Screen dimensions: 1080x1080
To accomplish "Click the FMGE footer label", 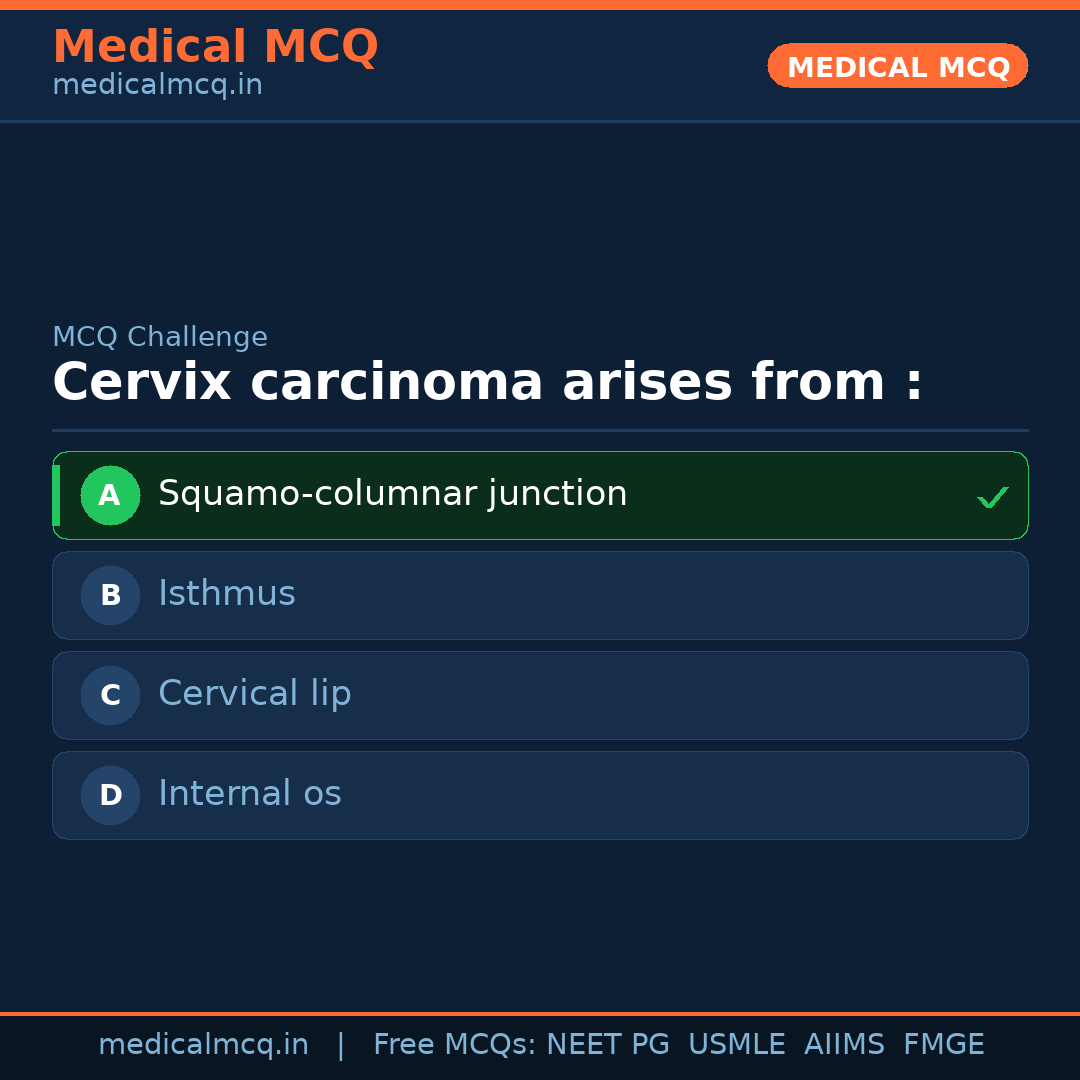I will coord(943,1045).
